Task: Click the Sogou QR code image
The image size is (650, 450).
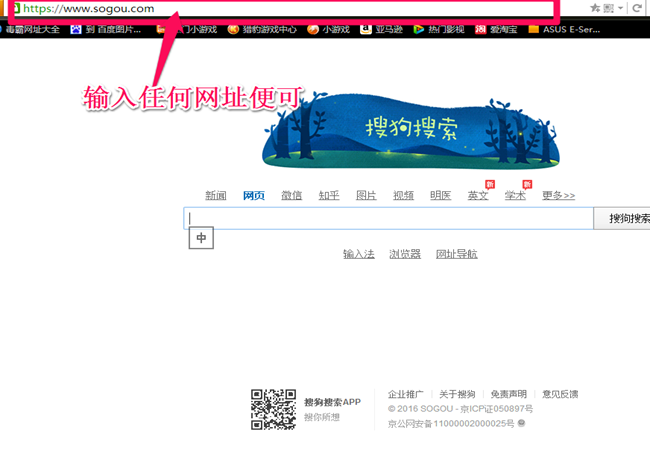Action: (272, 409)
